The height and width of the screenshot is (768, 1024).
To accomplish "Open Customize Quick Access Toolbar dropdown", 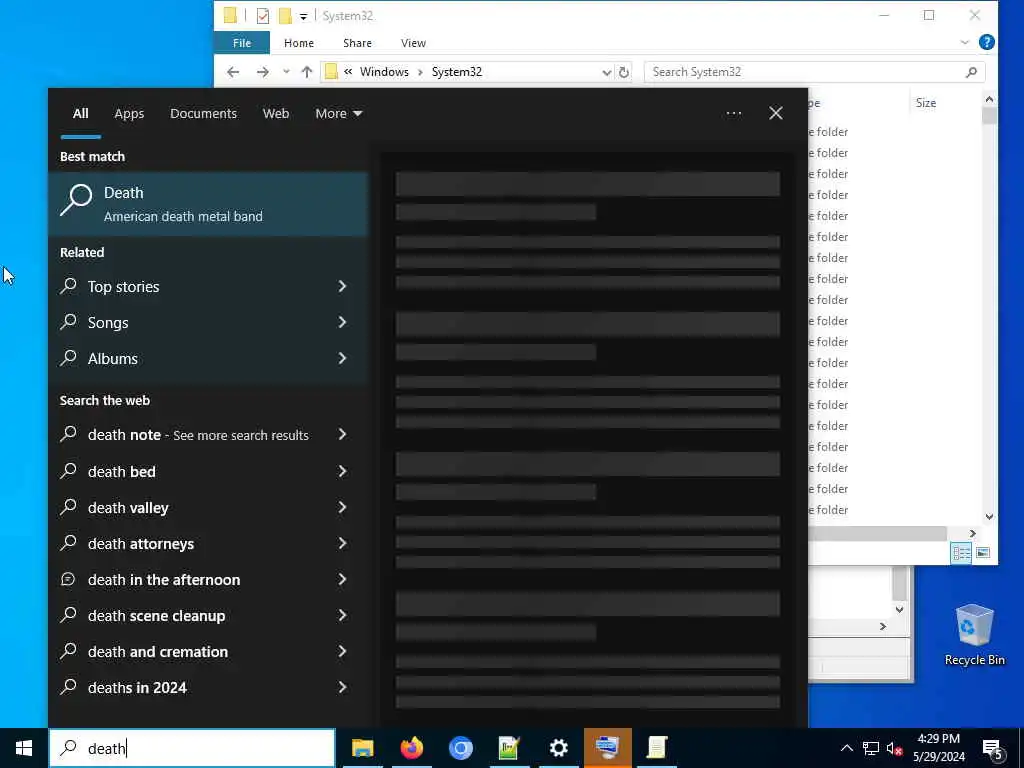I will 304,16.
